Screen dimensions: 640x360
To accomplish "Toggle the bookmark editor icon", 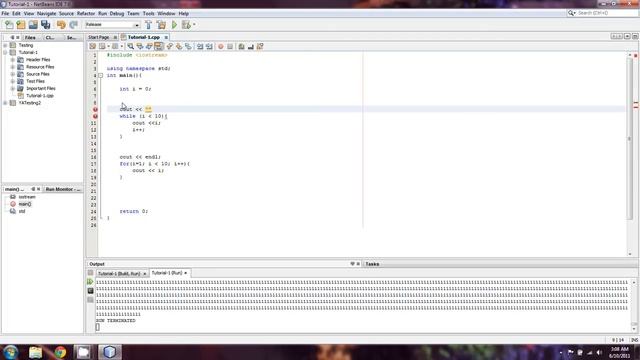I will click(x=188, y=47).
